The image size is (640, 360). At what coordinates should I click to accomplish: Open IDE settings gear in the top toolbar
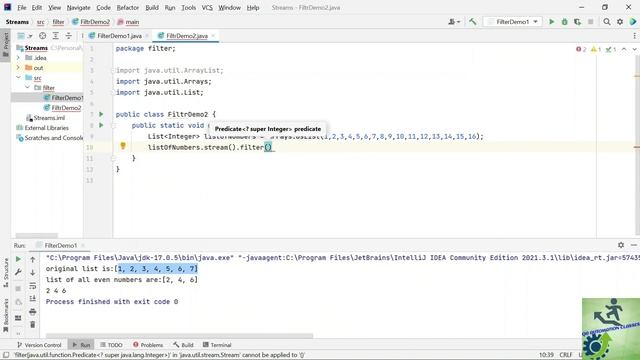coord(620,22)
